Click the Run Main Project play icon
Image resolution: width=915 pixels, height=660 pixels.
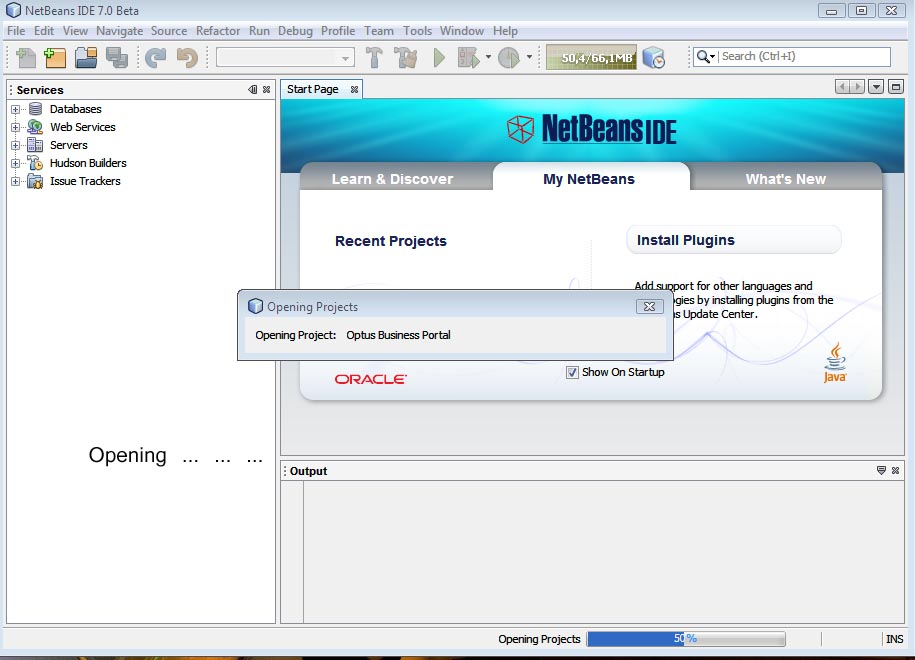pyautogui.click(x=439, y=58)
